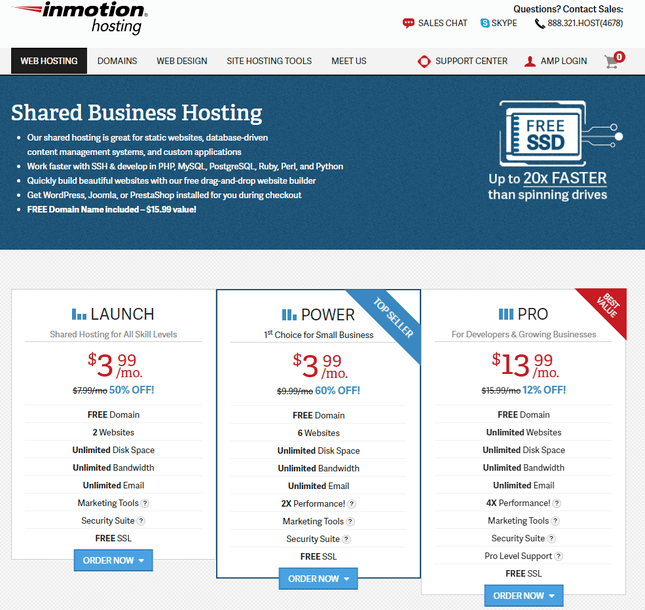The image size is (645, 610).
Task: Click the Launch plan bar-chart icon
Action: tap(79, 314)
